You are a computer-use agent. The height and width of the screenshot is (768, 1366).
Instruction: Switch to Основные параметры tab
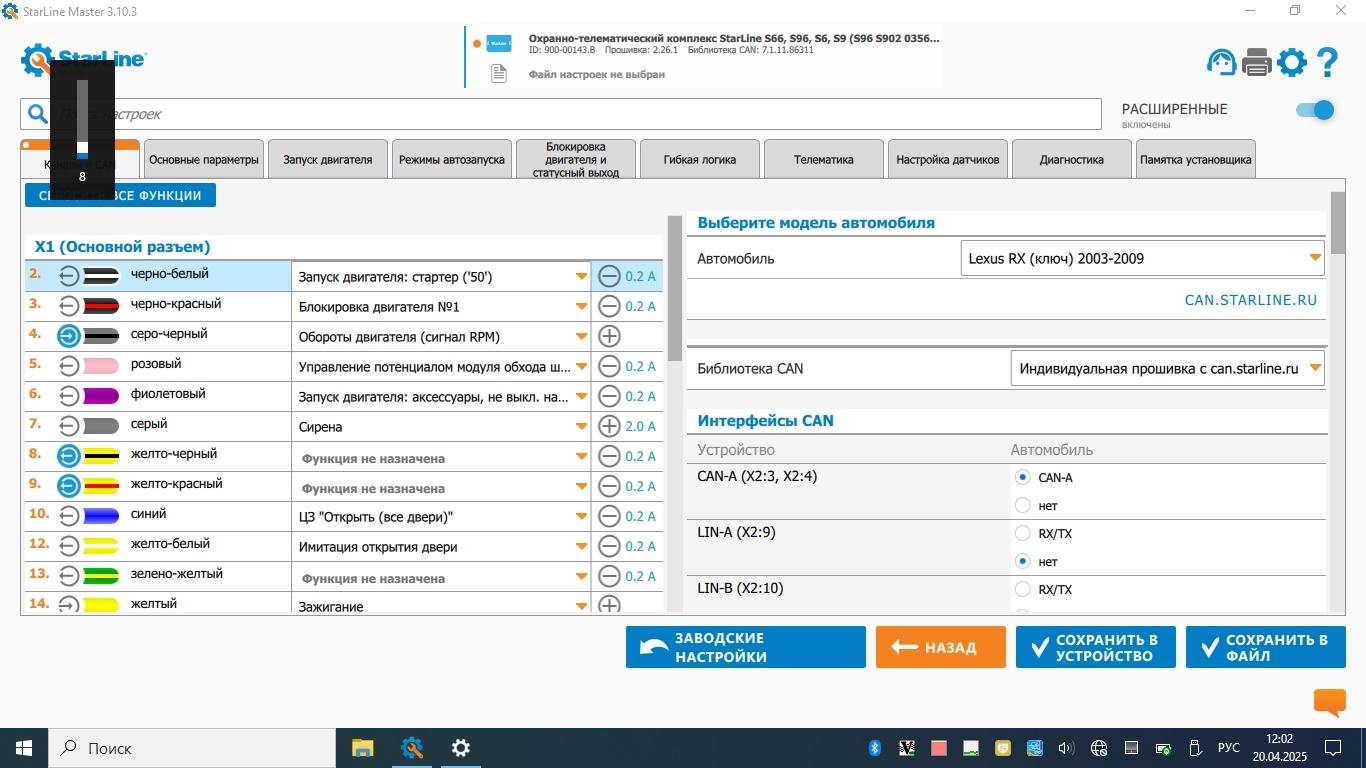[204, 159]
